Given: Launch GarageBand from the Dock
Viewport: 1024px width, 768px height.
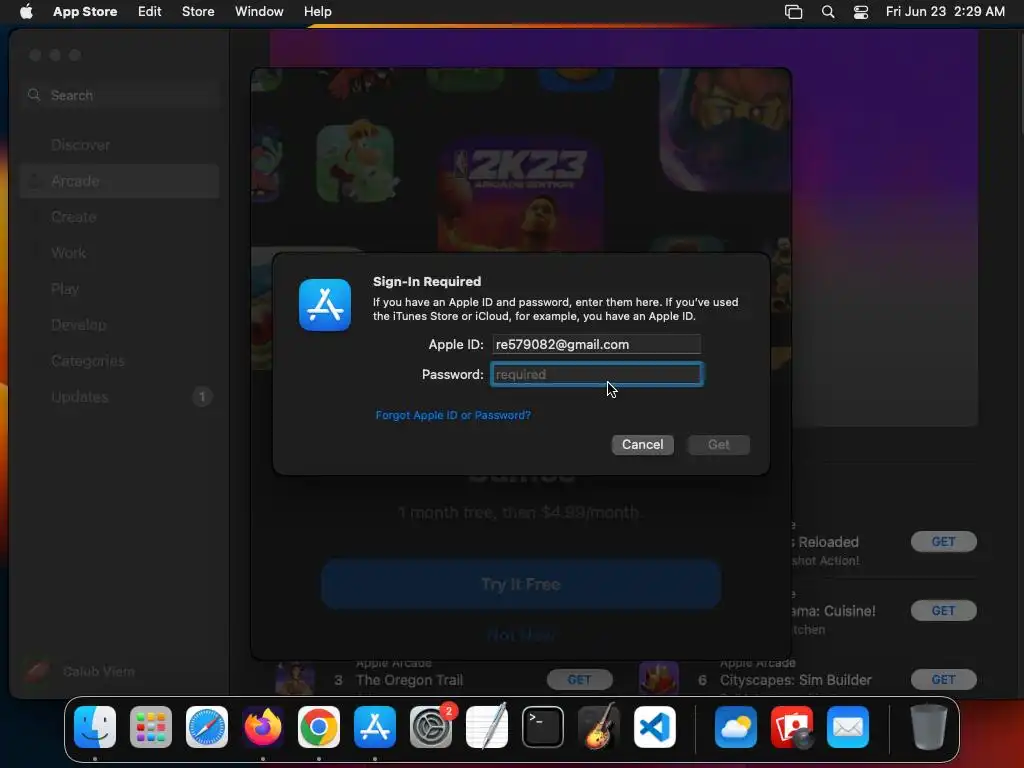Looking at the screenshot, I should click(x=599, y=727).
